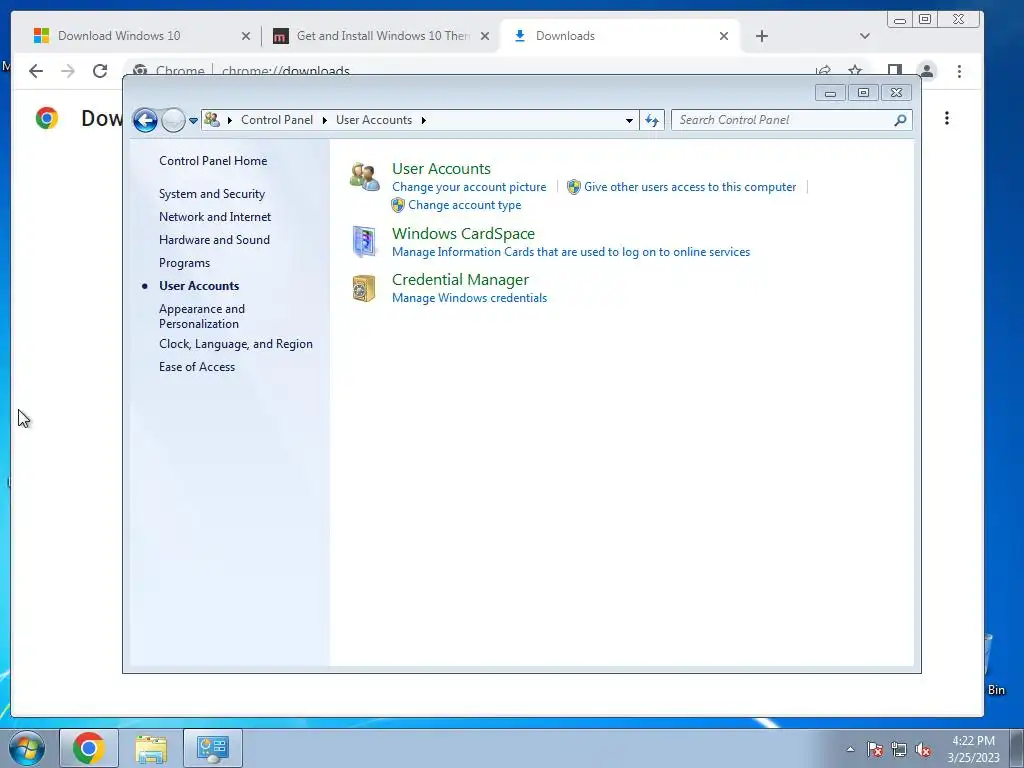The height and width of the screenshot is (768, 1024).
Task: Click Control Panel taskbar icon
Action: pyautogui.click(x=213, y=748)
